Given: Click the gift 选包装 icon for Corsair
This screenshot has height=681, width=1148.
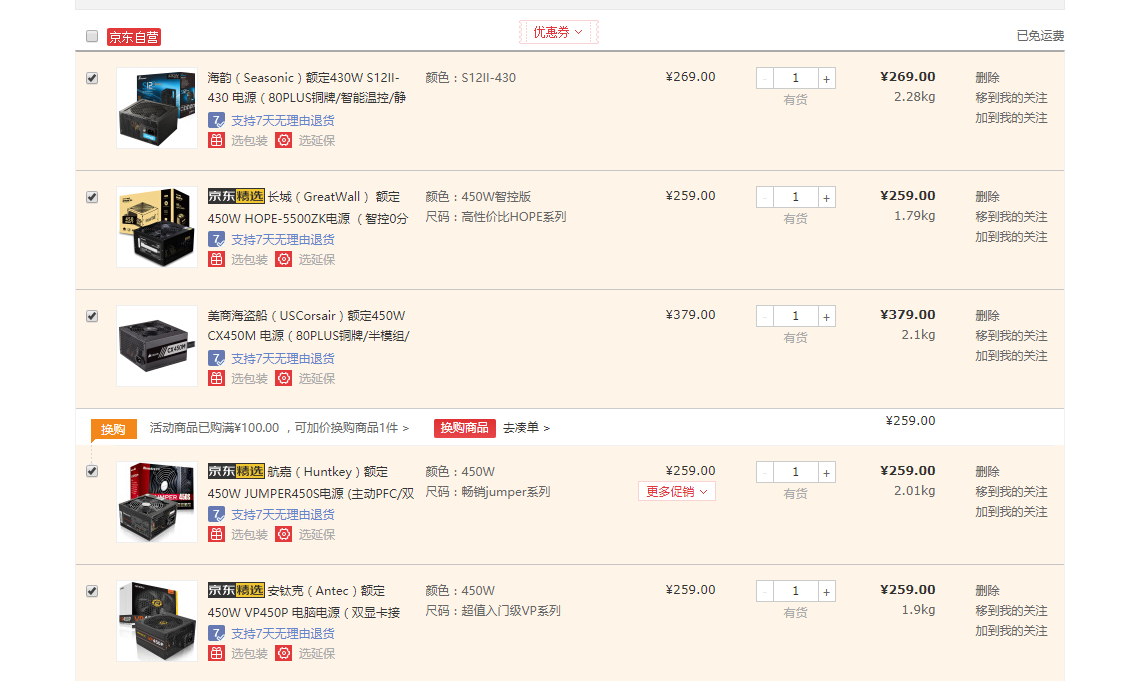Looking at the screenshot, I should click(216, 379).
